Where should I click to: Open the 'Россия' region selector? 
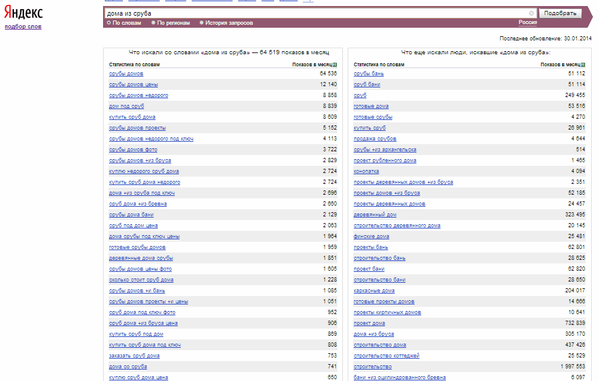528,22
